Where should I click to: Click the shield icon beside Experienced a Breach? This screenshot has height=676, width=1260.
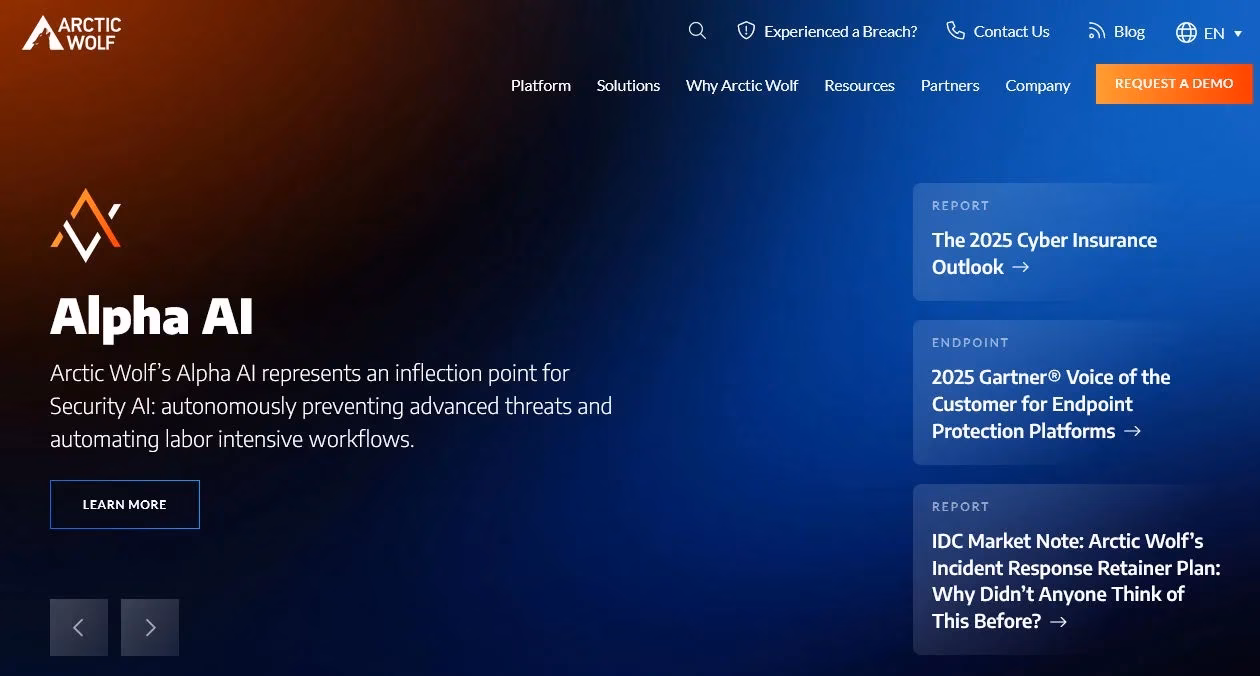(x=746, y=31)
